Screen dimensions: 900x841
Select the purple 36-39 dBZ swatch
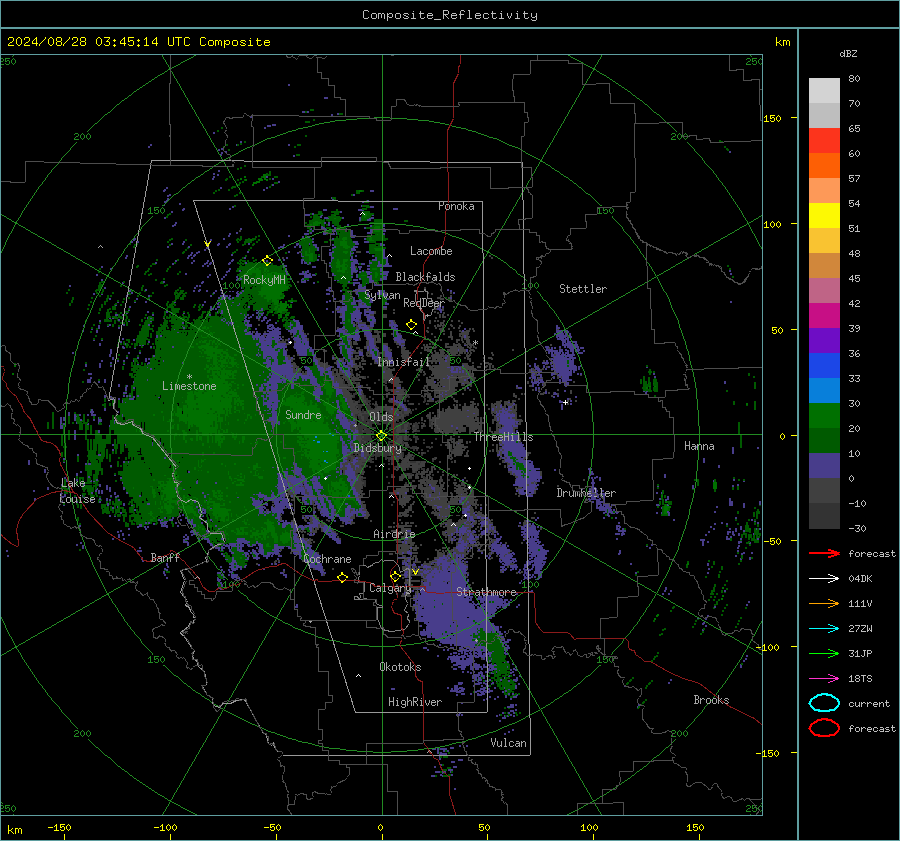click(824, 341)
